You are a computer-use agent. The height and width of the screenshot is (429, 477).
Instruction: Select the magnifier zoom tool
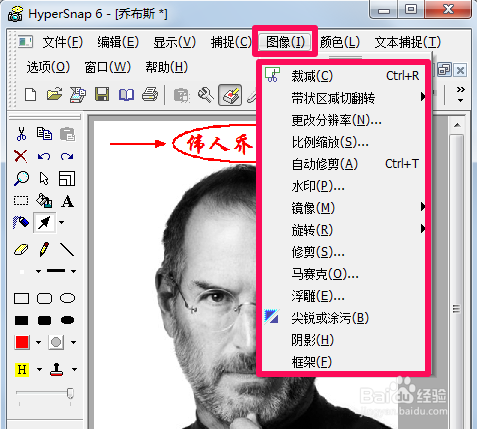(x=21, y=178)
